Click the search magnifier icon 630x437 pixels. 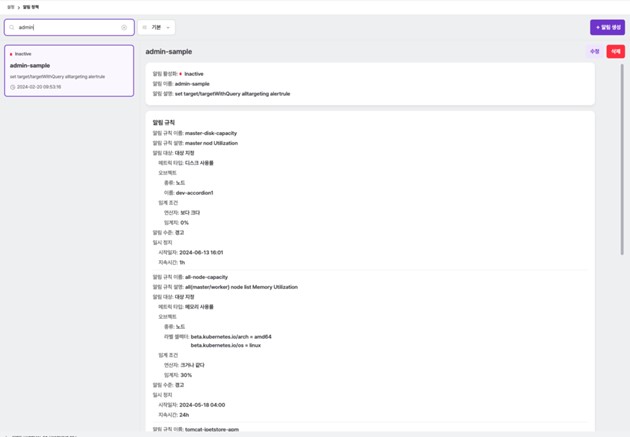[12, 27]
